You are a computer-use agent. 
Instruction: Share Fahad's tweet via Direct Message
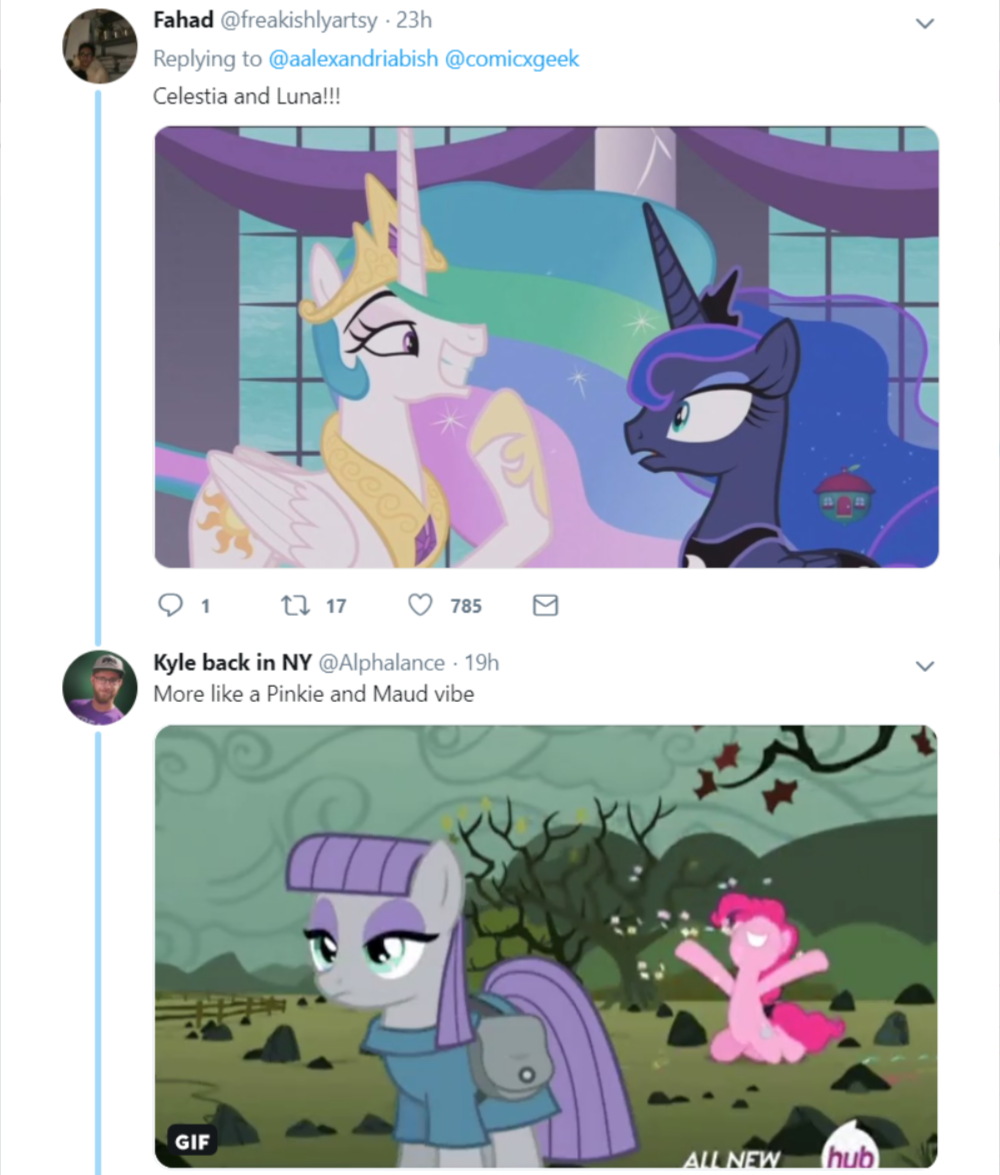click(x=545, y=605)
